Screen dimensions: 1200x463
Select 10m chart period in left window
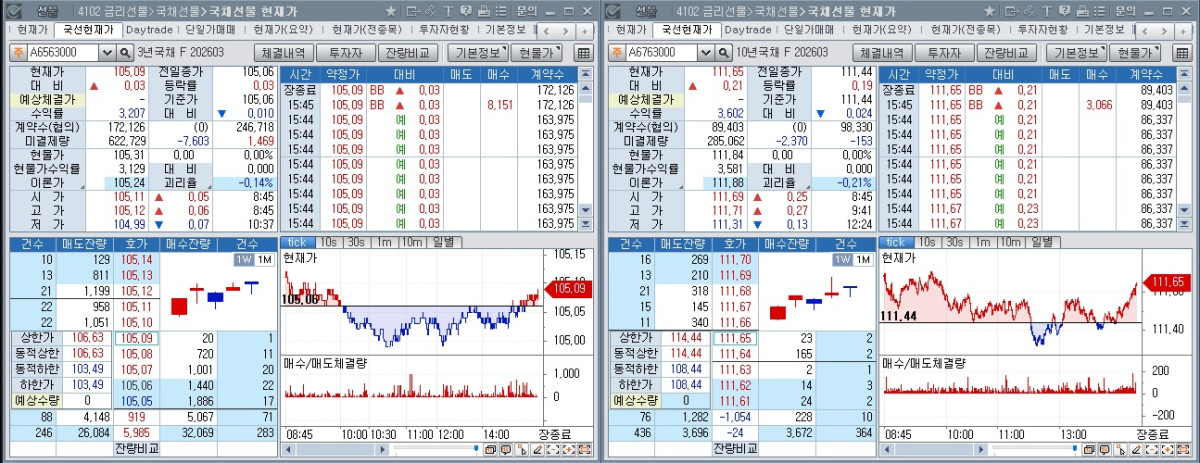[412, 242]
